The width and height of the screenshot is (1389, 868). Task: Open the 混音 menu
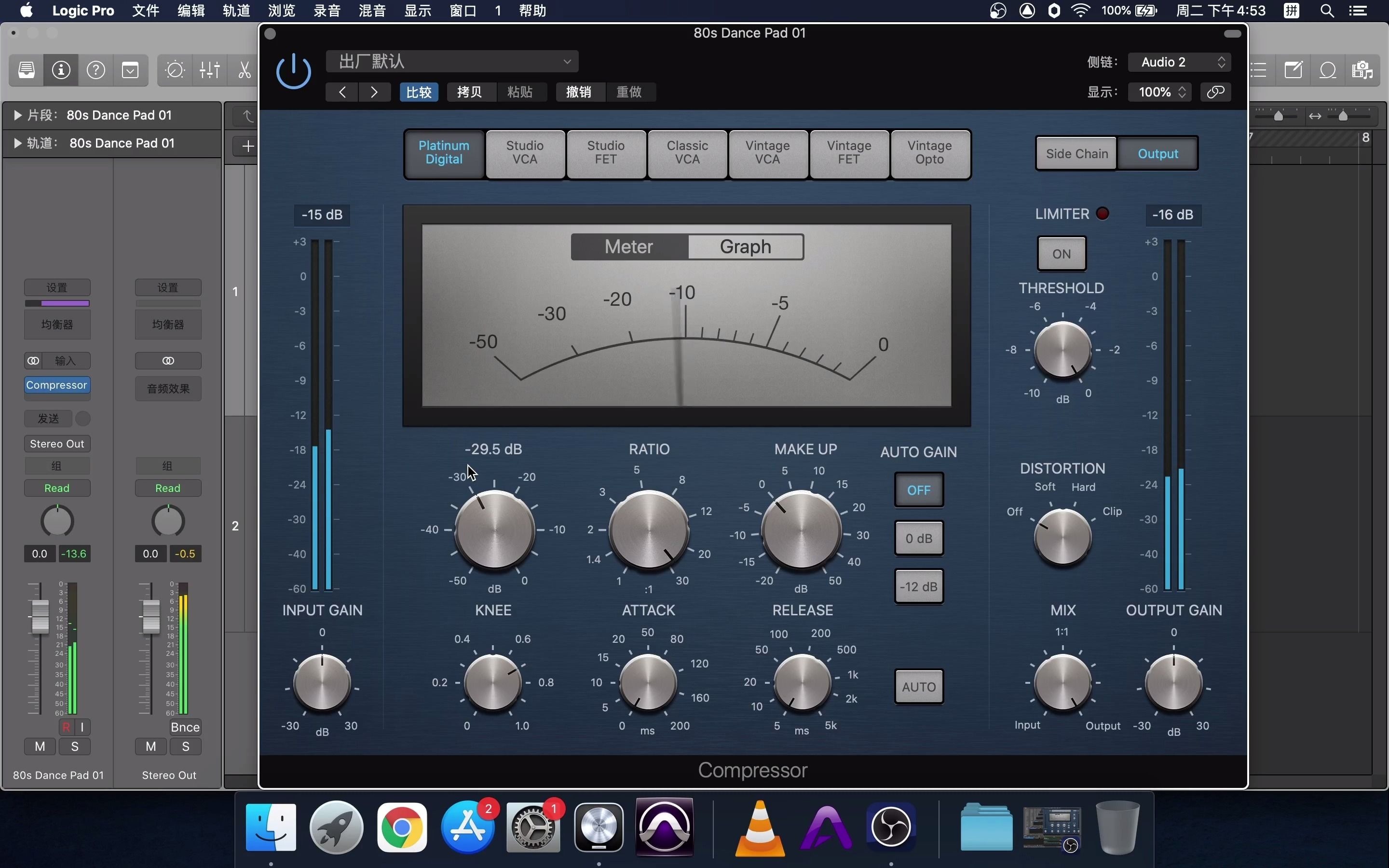[372, 10]
